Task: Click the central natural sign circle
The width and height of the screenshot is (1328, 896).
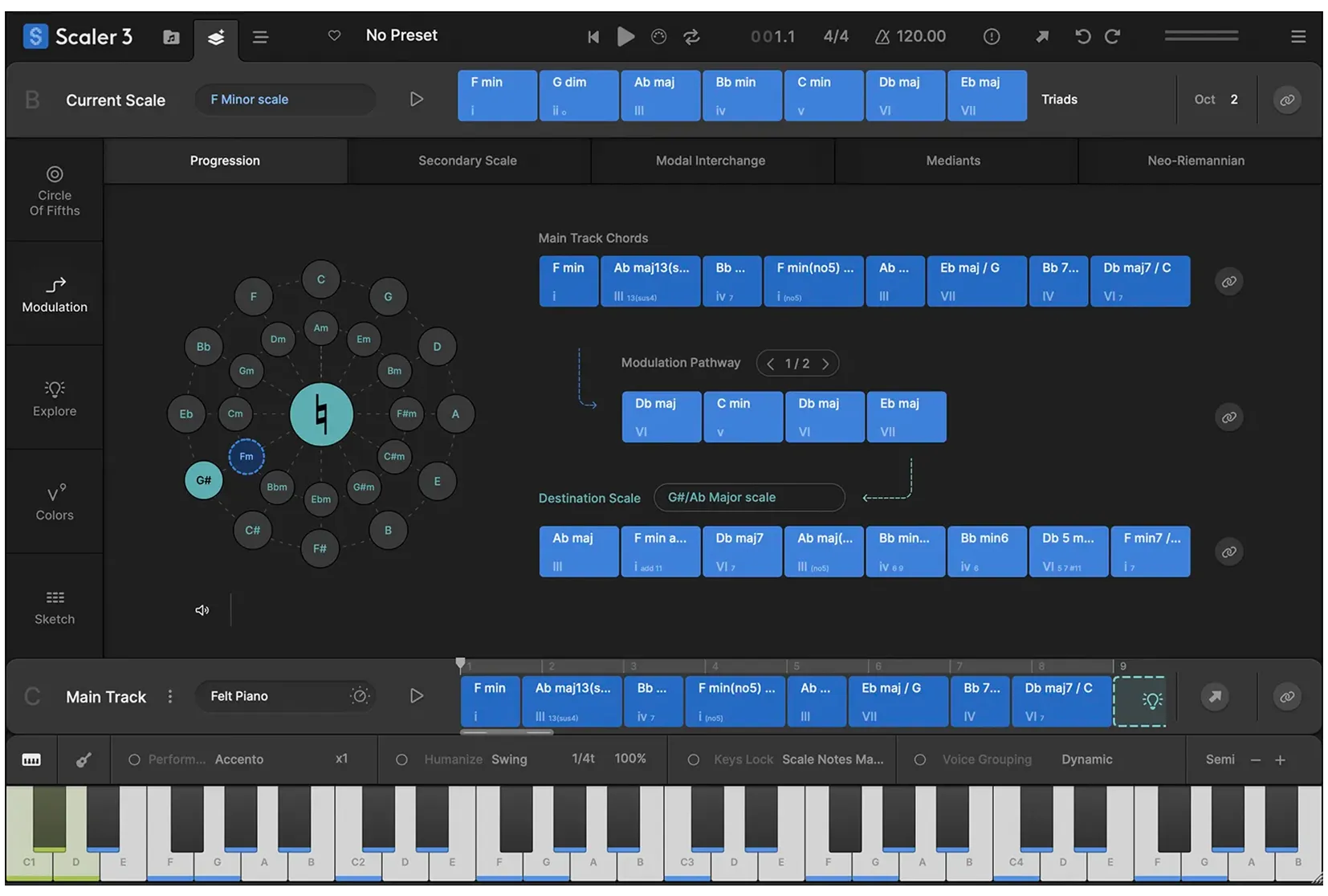Action: point(321,414)
